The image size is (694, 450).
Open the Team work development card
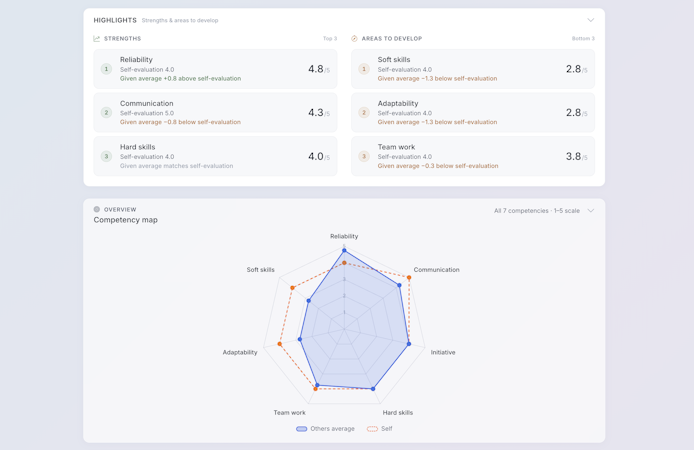point(473,156)
